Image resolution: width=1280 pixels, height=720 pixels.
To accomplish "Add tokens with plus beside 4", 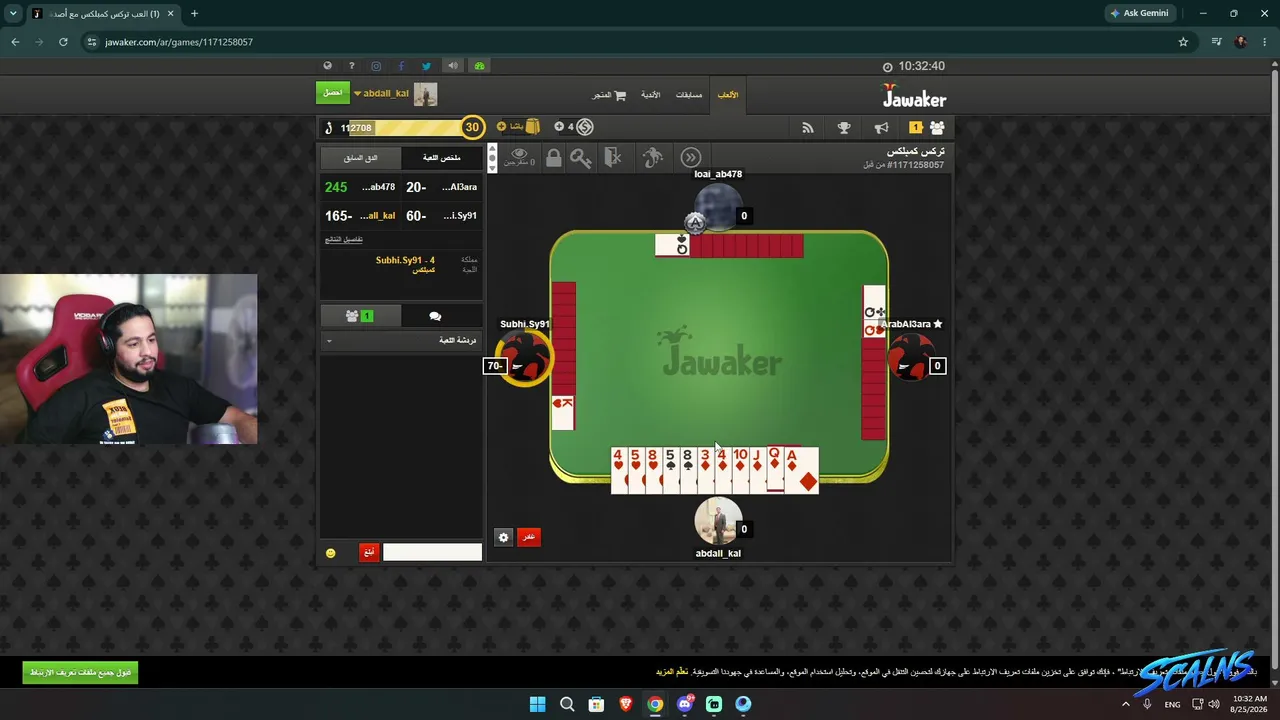I will 559,127.
